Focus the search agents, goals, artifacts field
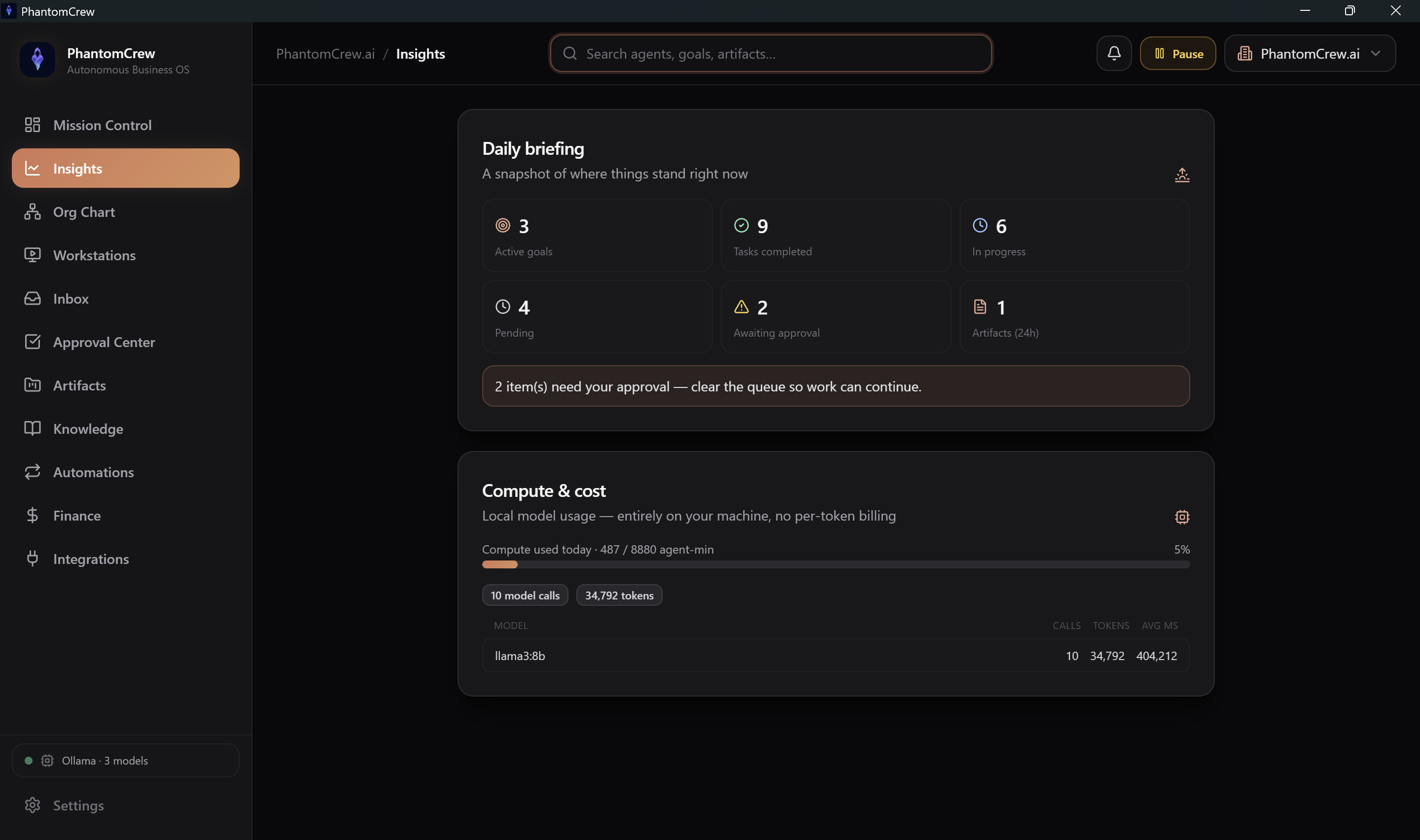This screenshot has height=840, width=1420. coord(770,53)
